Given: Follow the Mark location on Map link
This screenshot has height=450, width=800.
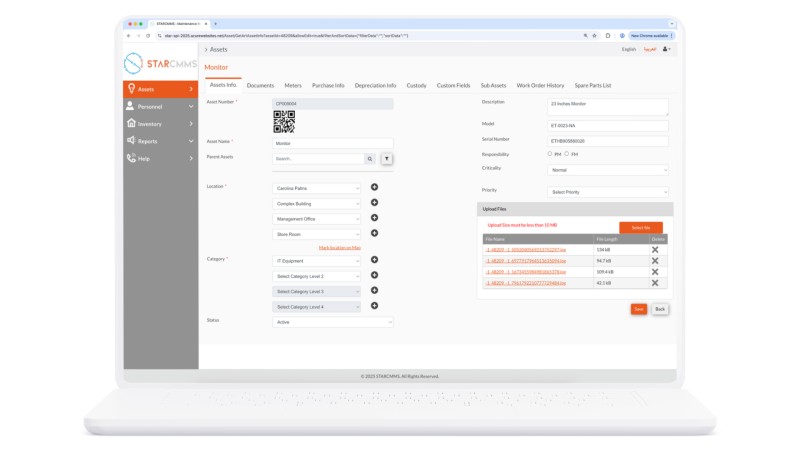Looking at the screenshot, I should [340, 247].
